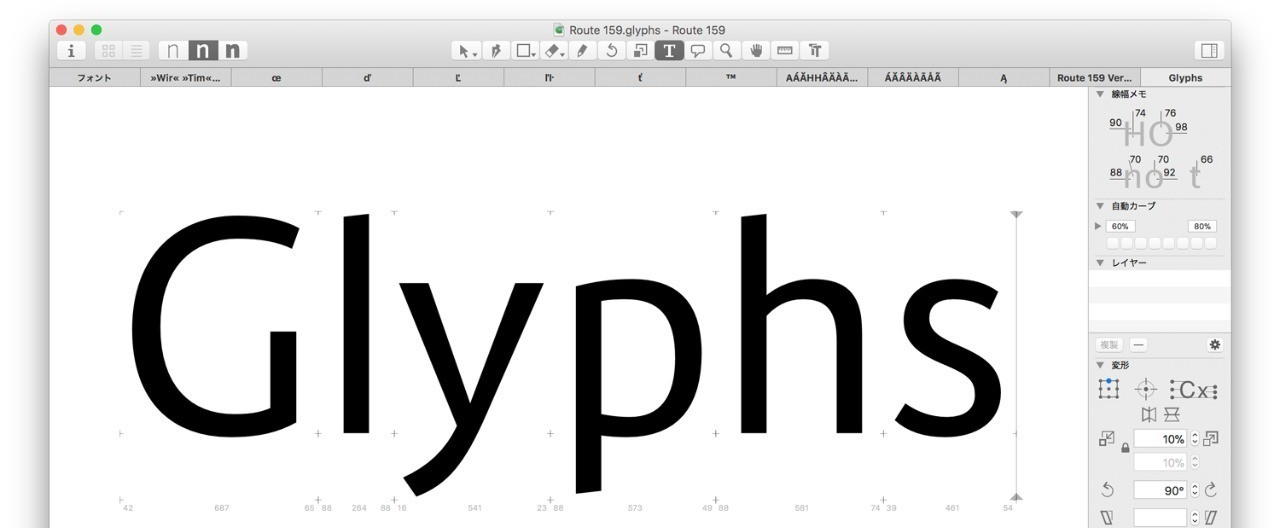This screenshot has width=1280, height=528.
Task: Adjust the 10% scale stepper
Action: click(1194, 439)
